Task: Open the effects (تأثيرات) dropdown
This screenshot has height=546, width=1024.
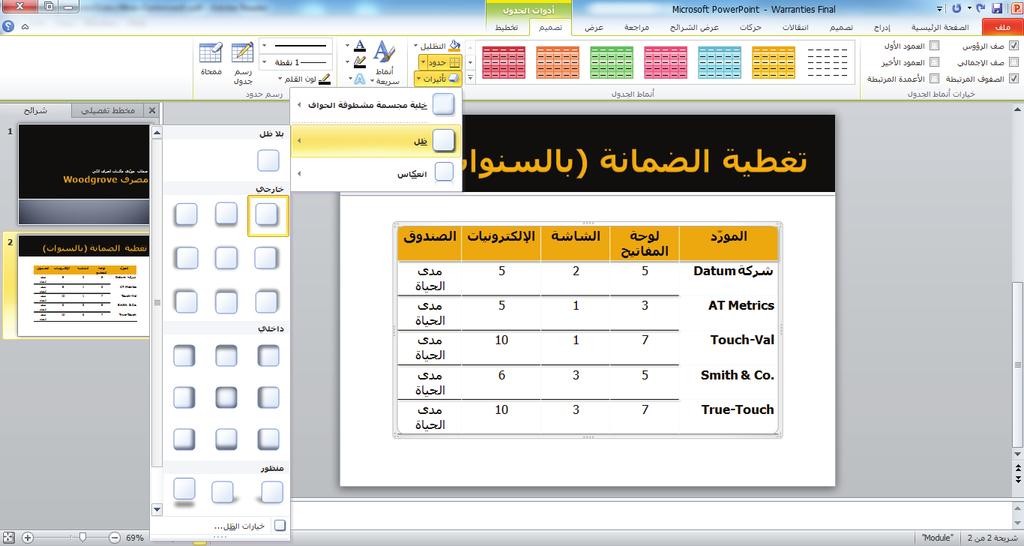Action: coord(438,78)
